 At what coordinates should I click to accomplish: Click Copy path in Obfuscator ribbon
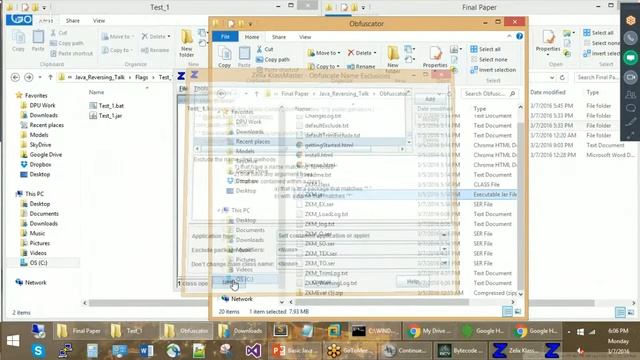tap(273, 60)
